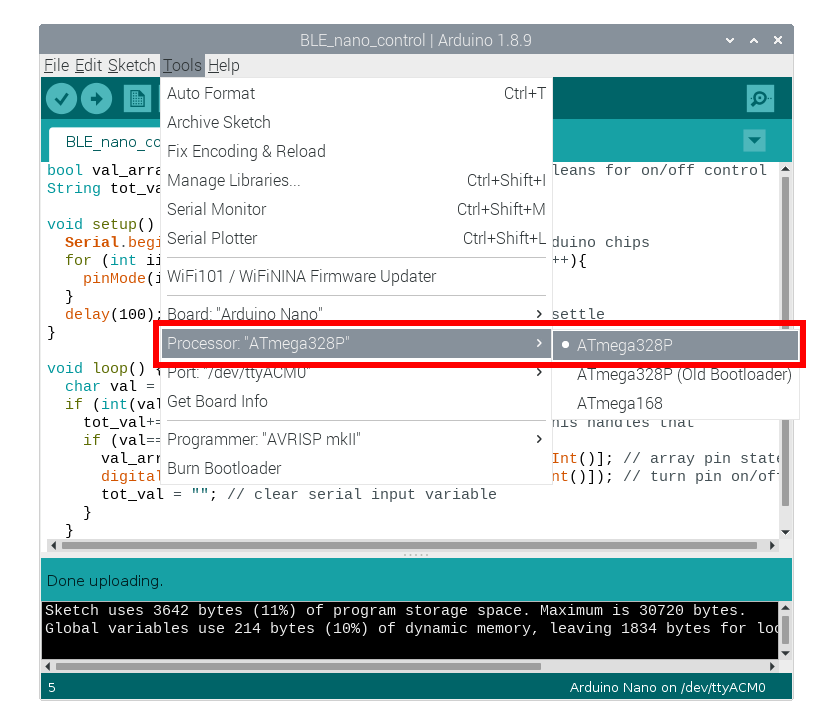Open the Serial Monitor magnifier icon
This screenshot has height=721, width=832.
760,99
